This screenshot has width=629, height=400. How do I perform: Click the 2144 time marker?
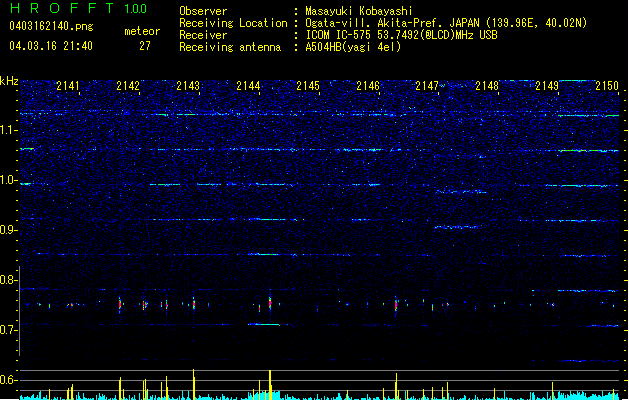tap(248, 86)
